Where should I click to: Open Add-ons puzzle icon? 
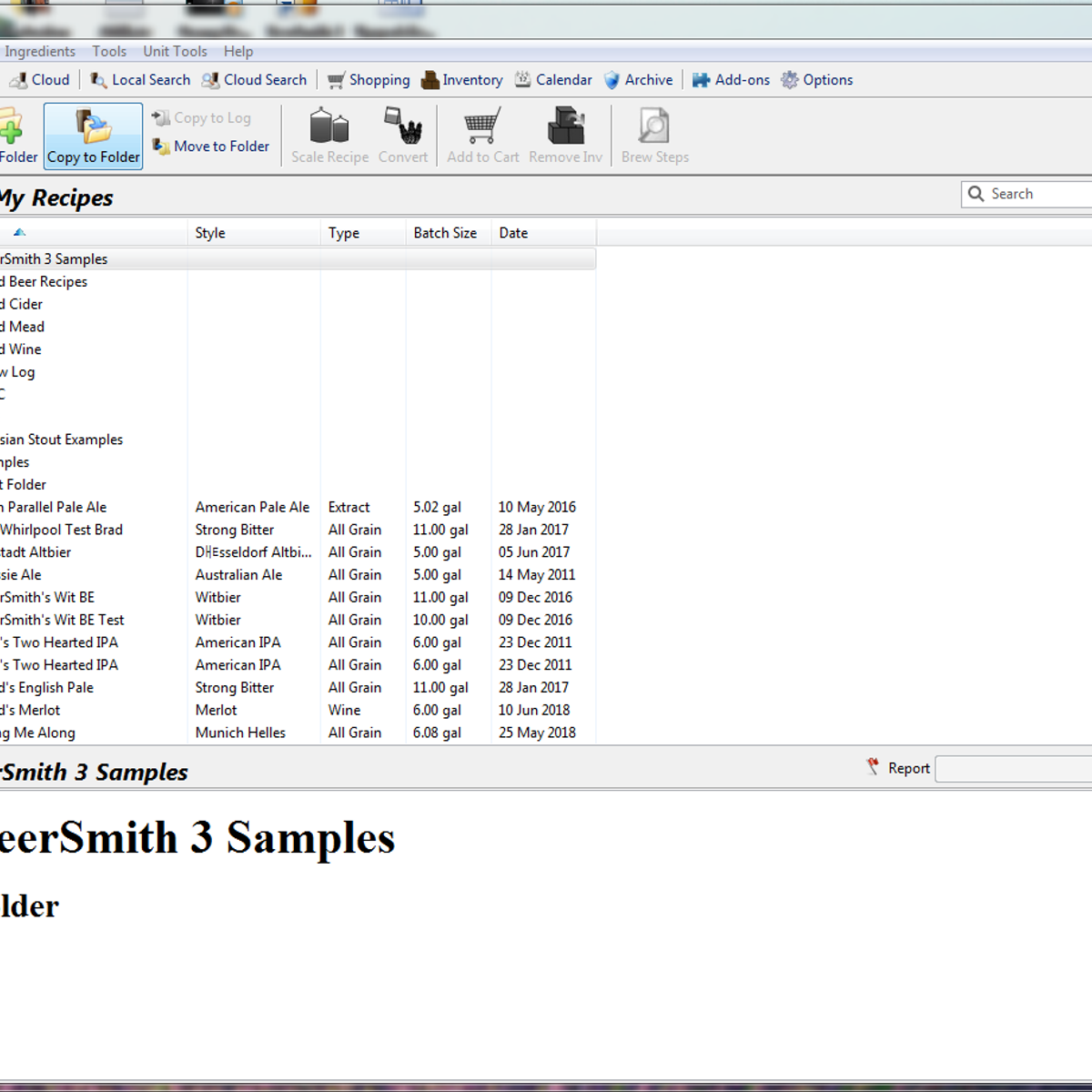click(x=701, y=80)
